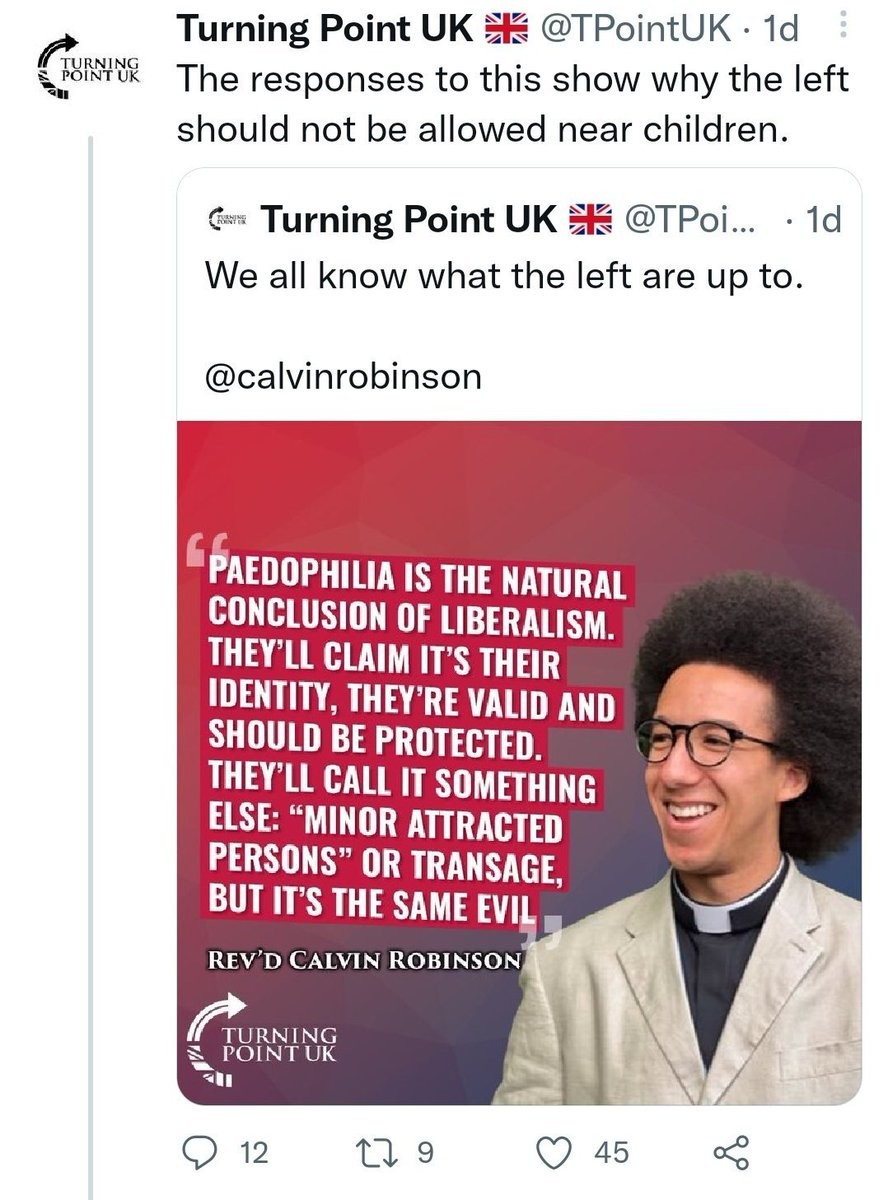
Task: Open the @calvinrobinson mention
Action: coord(343,376)
